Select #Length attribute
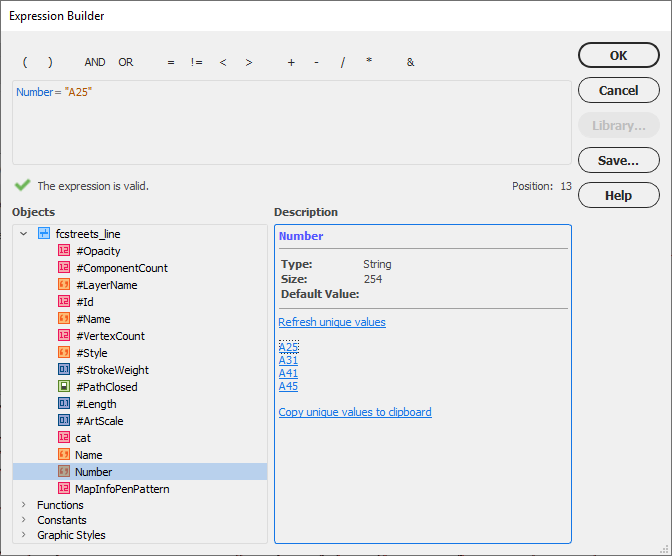This screenshot has width=672, height=556. tap(96, 404)
